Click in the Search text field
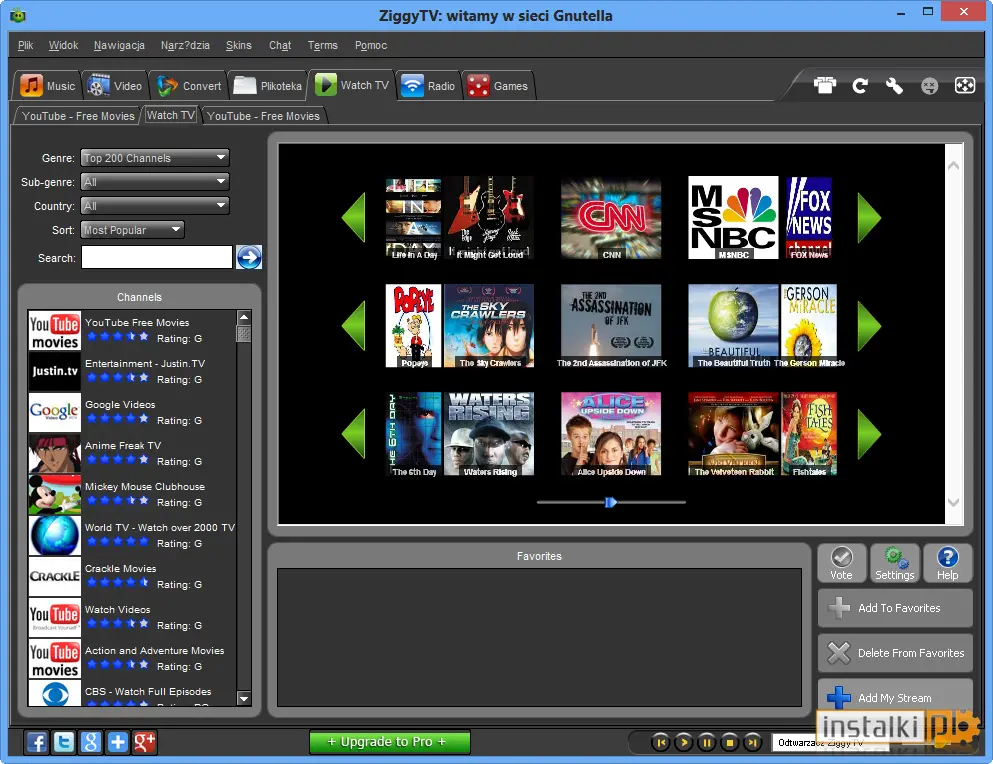 [156, 257]
